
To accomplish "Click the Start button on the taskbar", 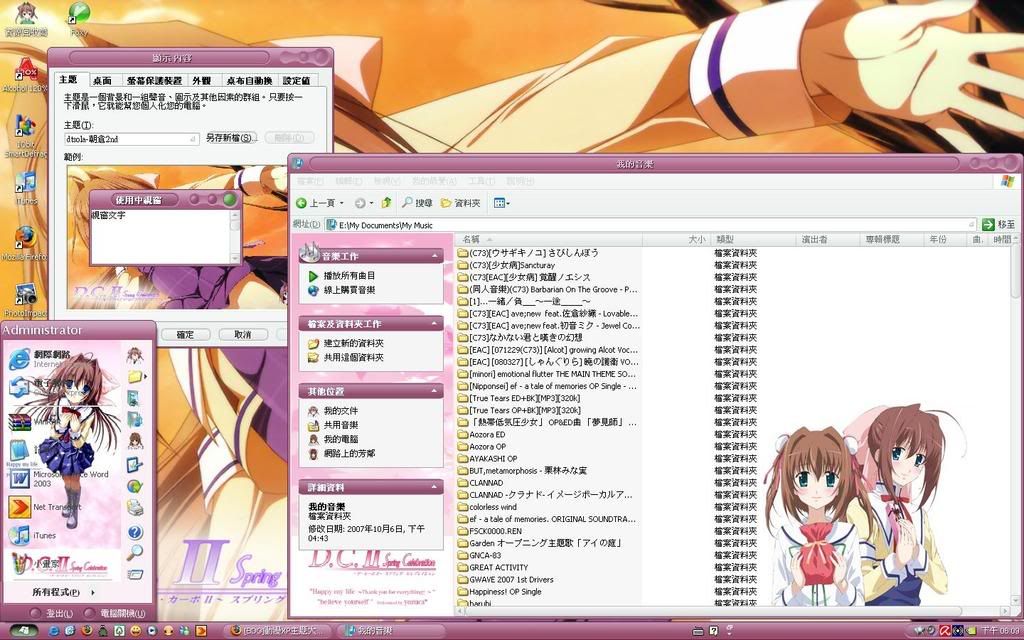I will (24, 631).
